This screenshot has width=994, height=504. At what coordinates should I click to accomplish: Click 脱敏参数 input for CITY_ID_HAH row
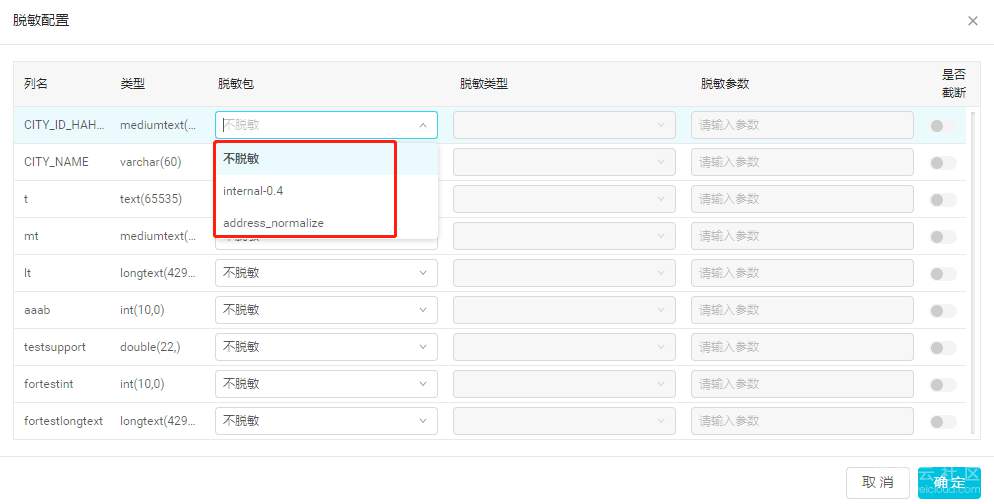click(x=802, y=126)
